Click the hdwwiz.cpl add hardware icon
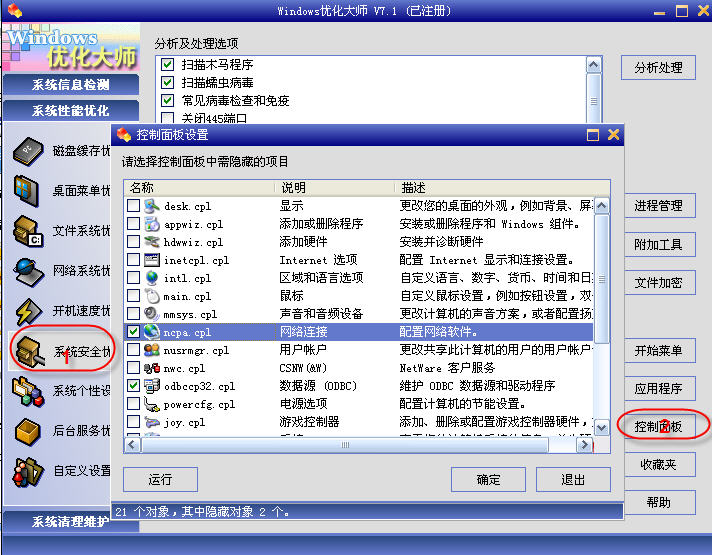712x555 pixels. pyautogui.click(x=152, y=242)
